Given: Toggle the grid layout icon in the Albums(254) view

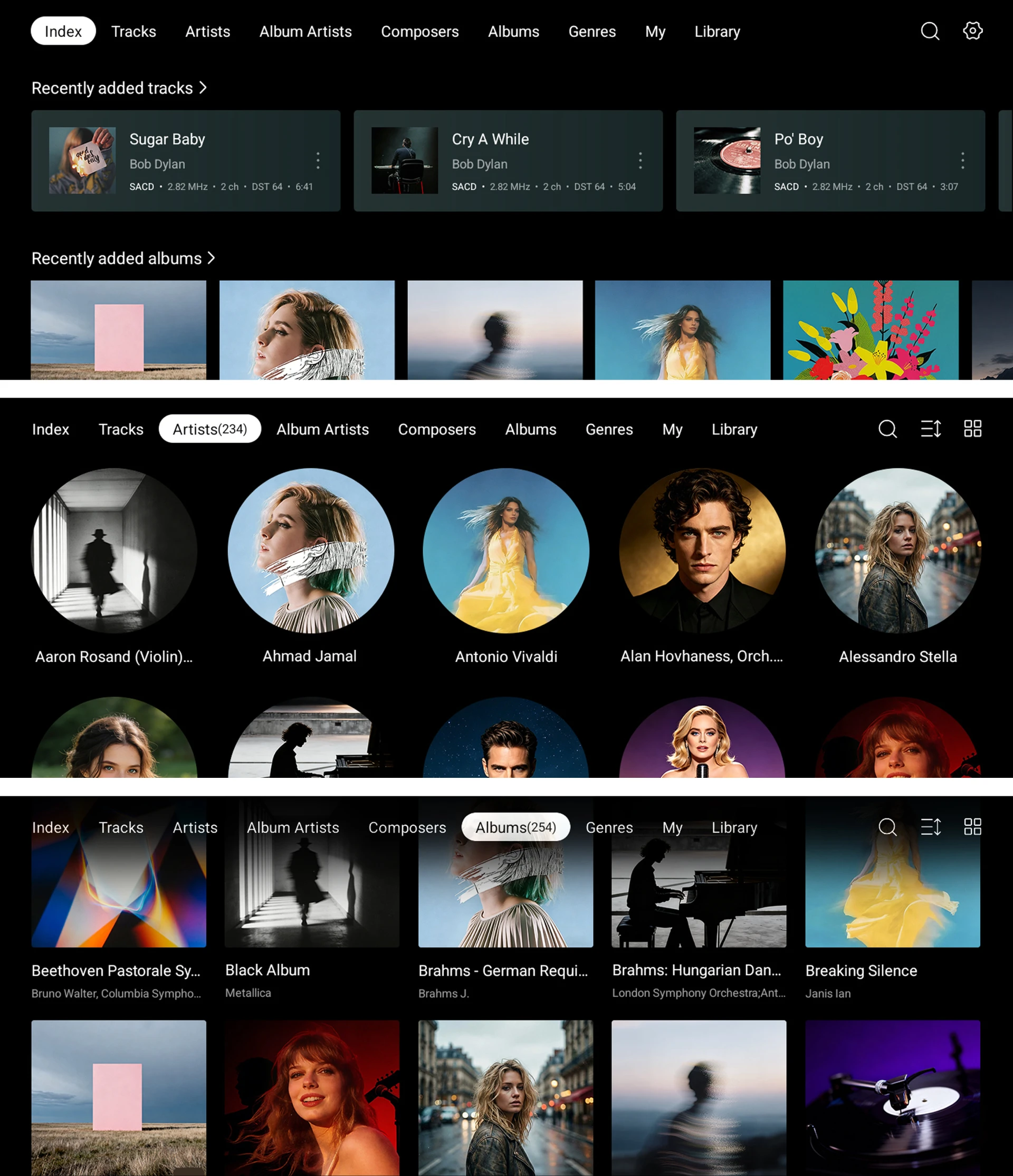Looking at the screenshot, I should click(973, 827).
